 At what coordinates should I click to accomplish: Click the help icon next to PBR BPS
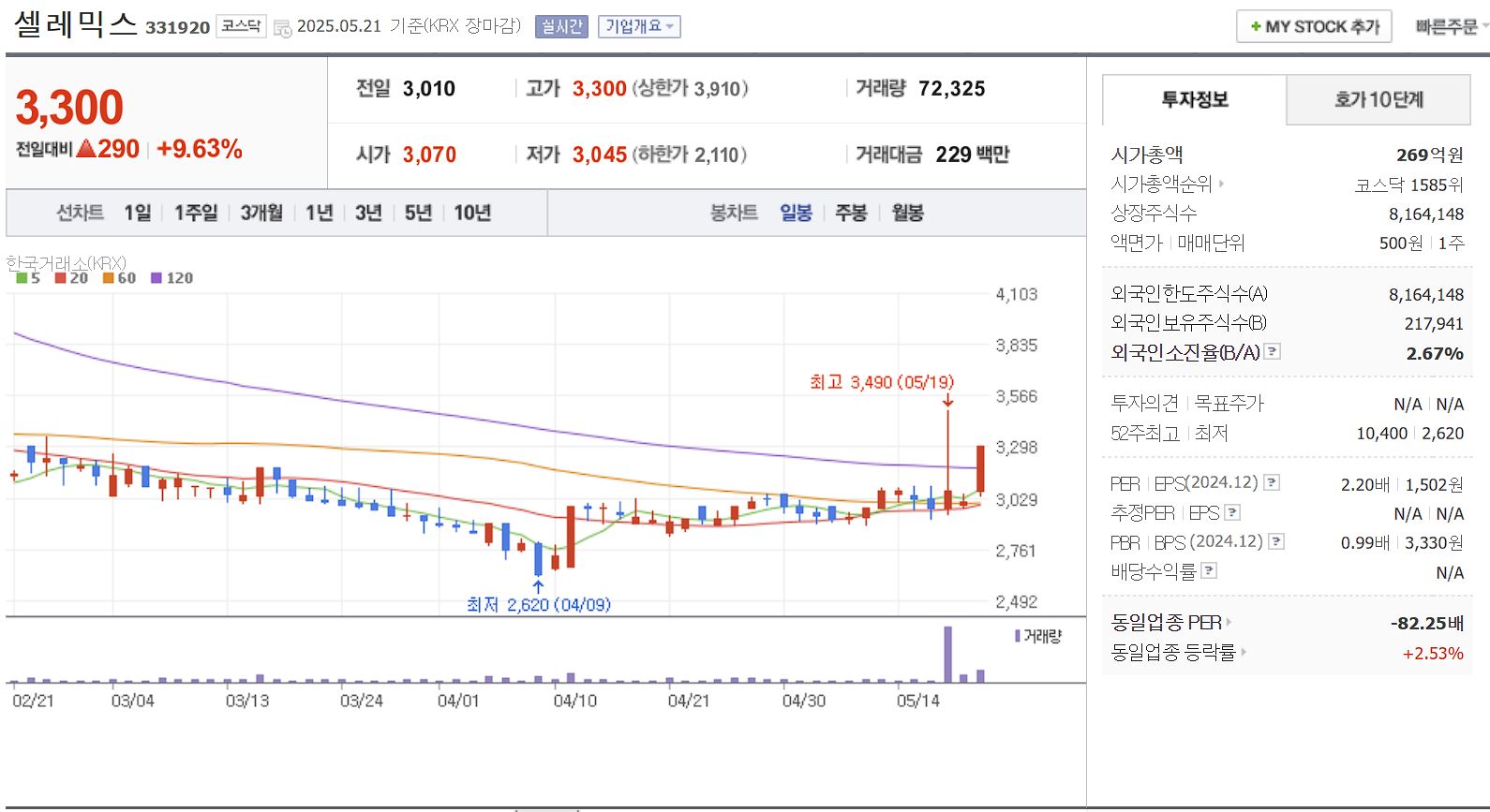tap(1276, 541)
